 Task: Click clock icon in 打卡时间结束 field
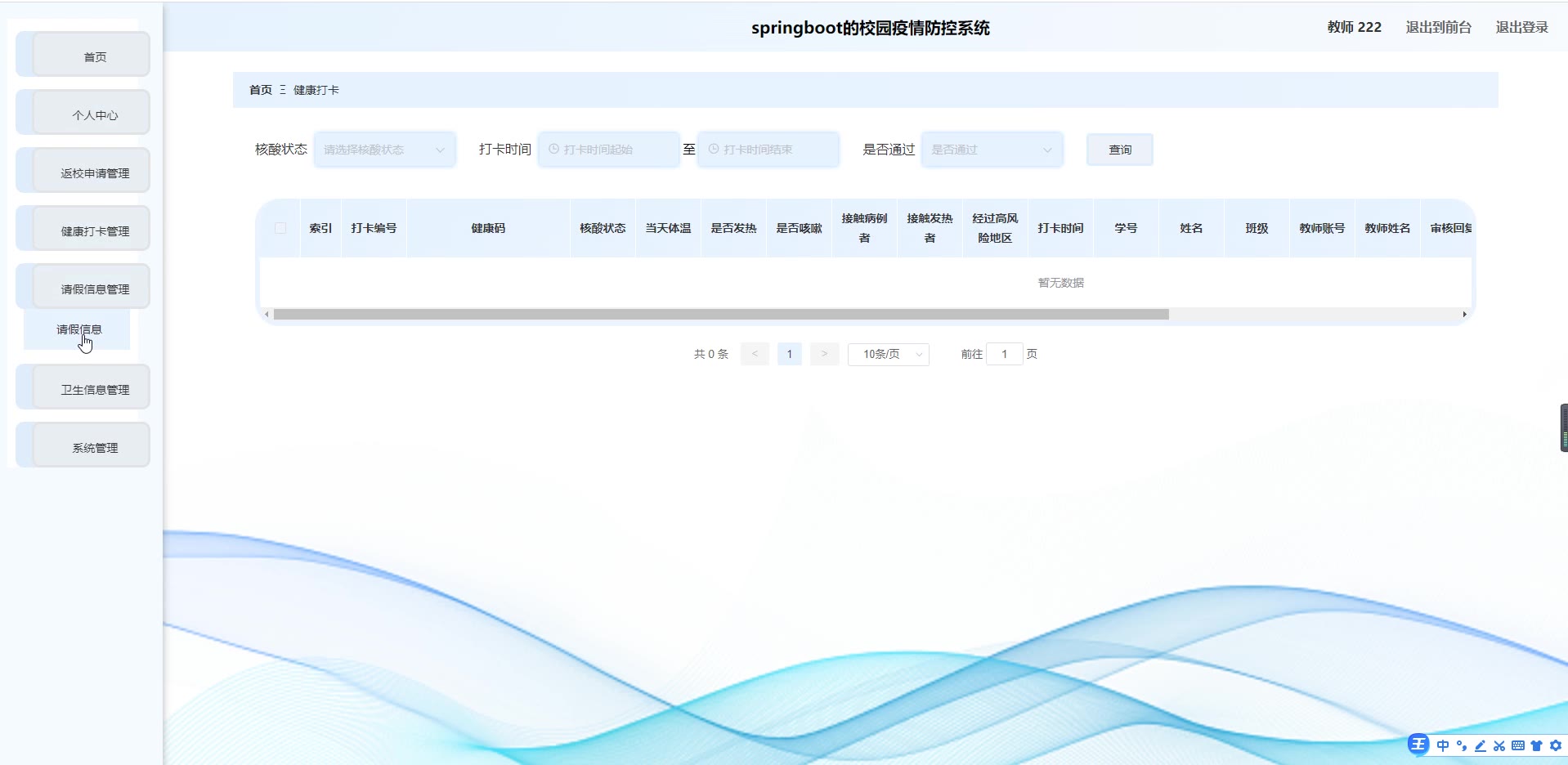point(714,150)
